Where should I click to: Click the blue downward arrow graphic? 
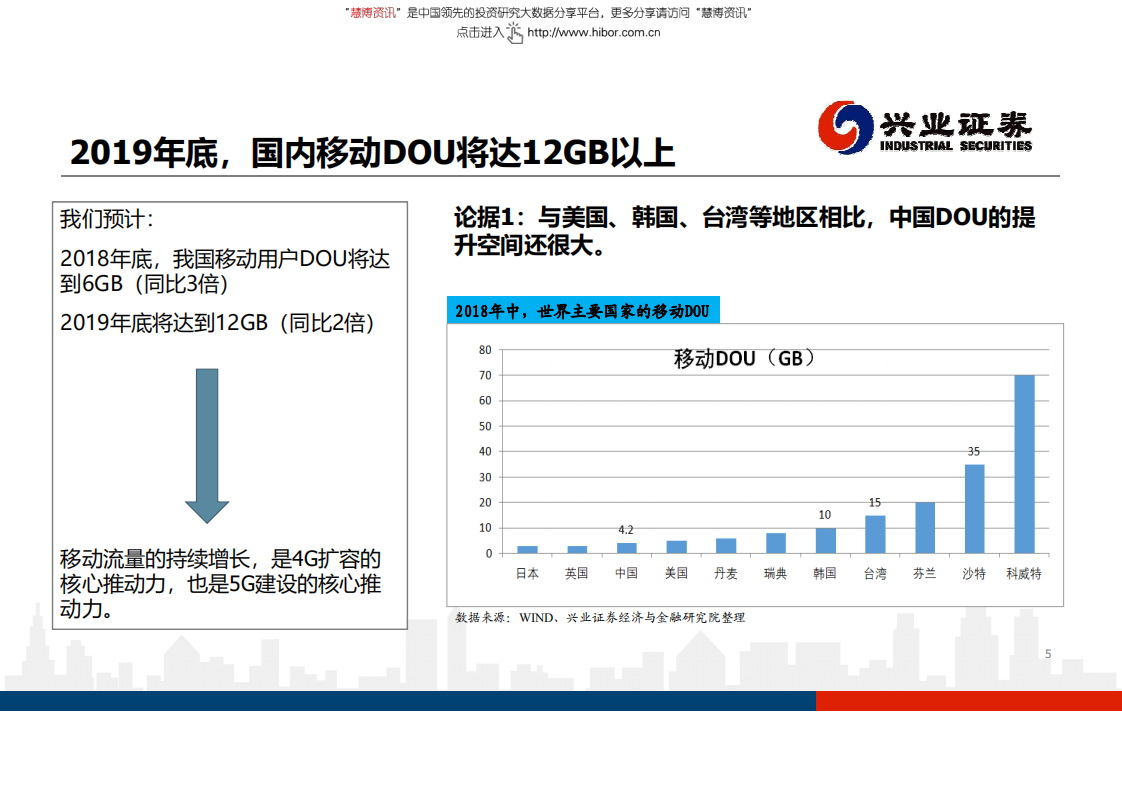[208, 445]
